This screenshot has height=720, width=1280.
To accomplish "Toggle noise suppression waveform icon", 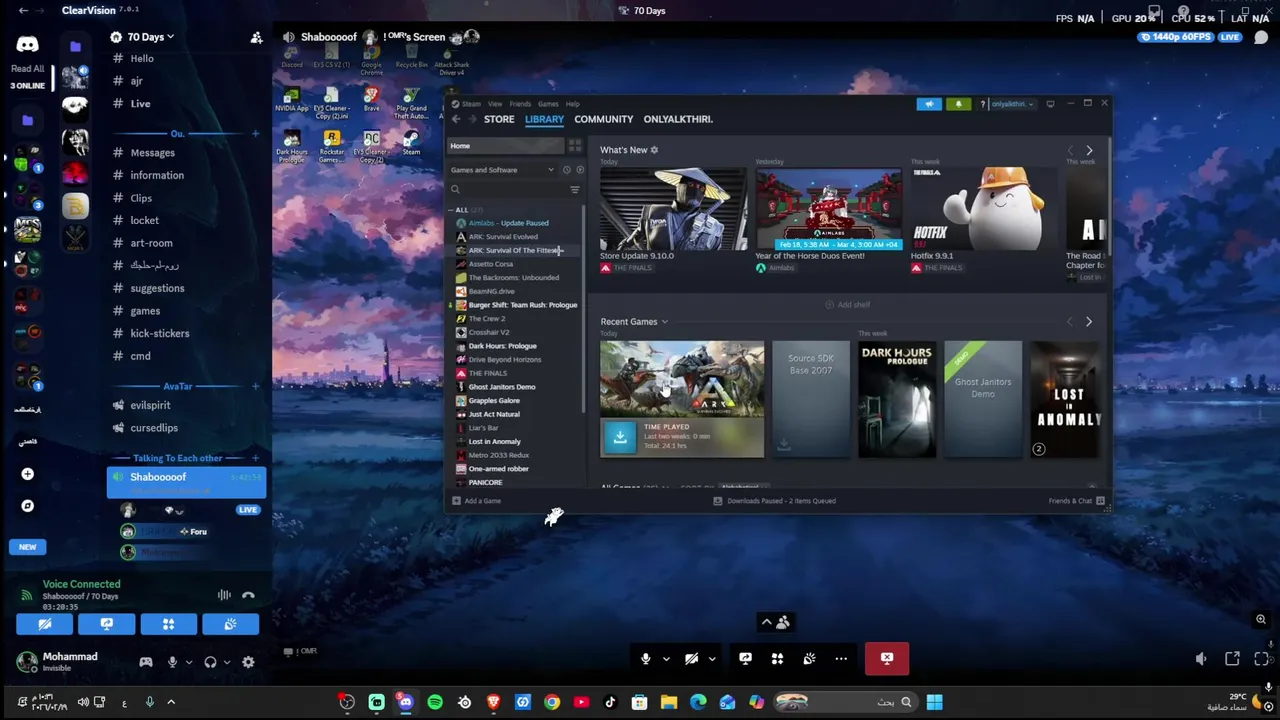I will [x=224, y=595].
